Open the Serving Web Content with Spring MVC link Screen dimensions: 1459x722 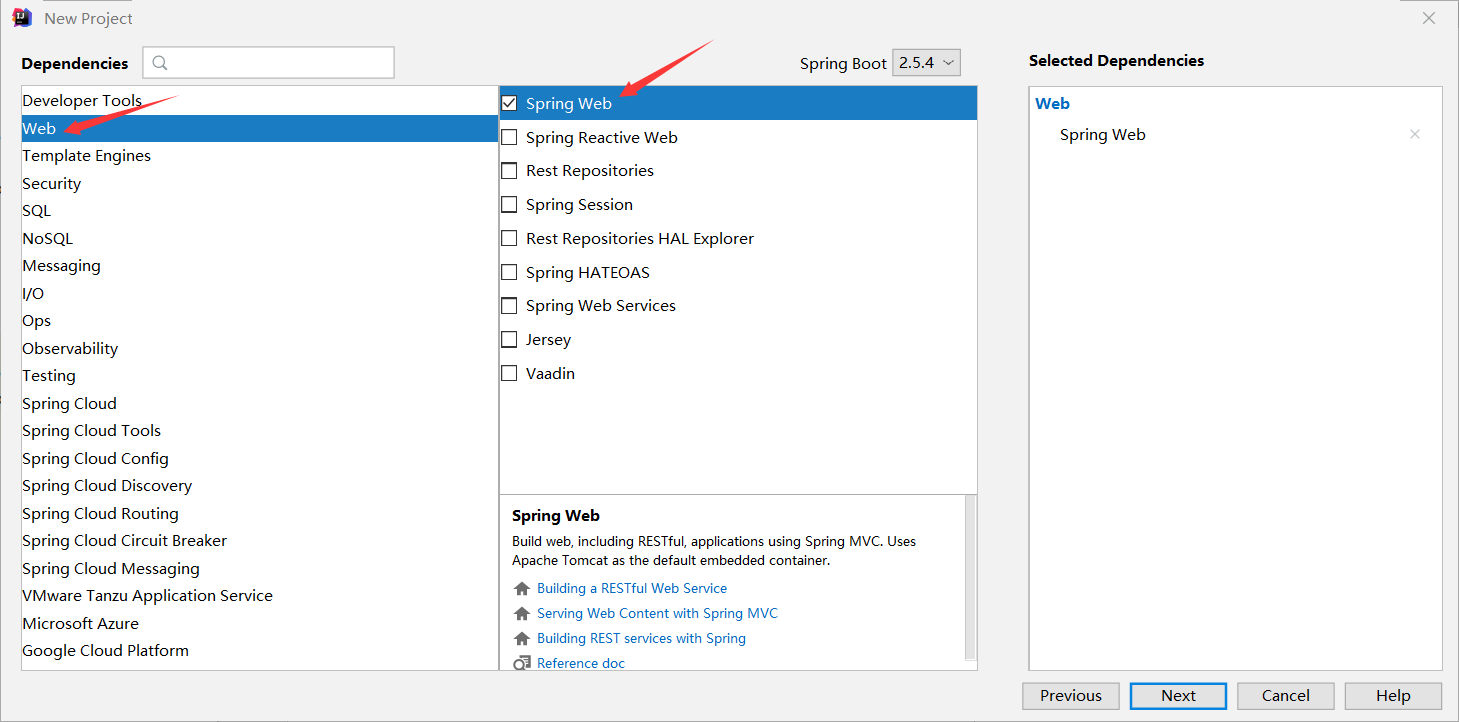click(x=657, y=613)
